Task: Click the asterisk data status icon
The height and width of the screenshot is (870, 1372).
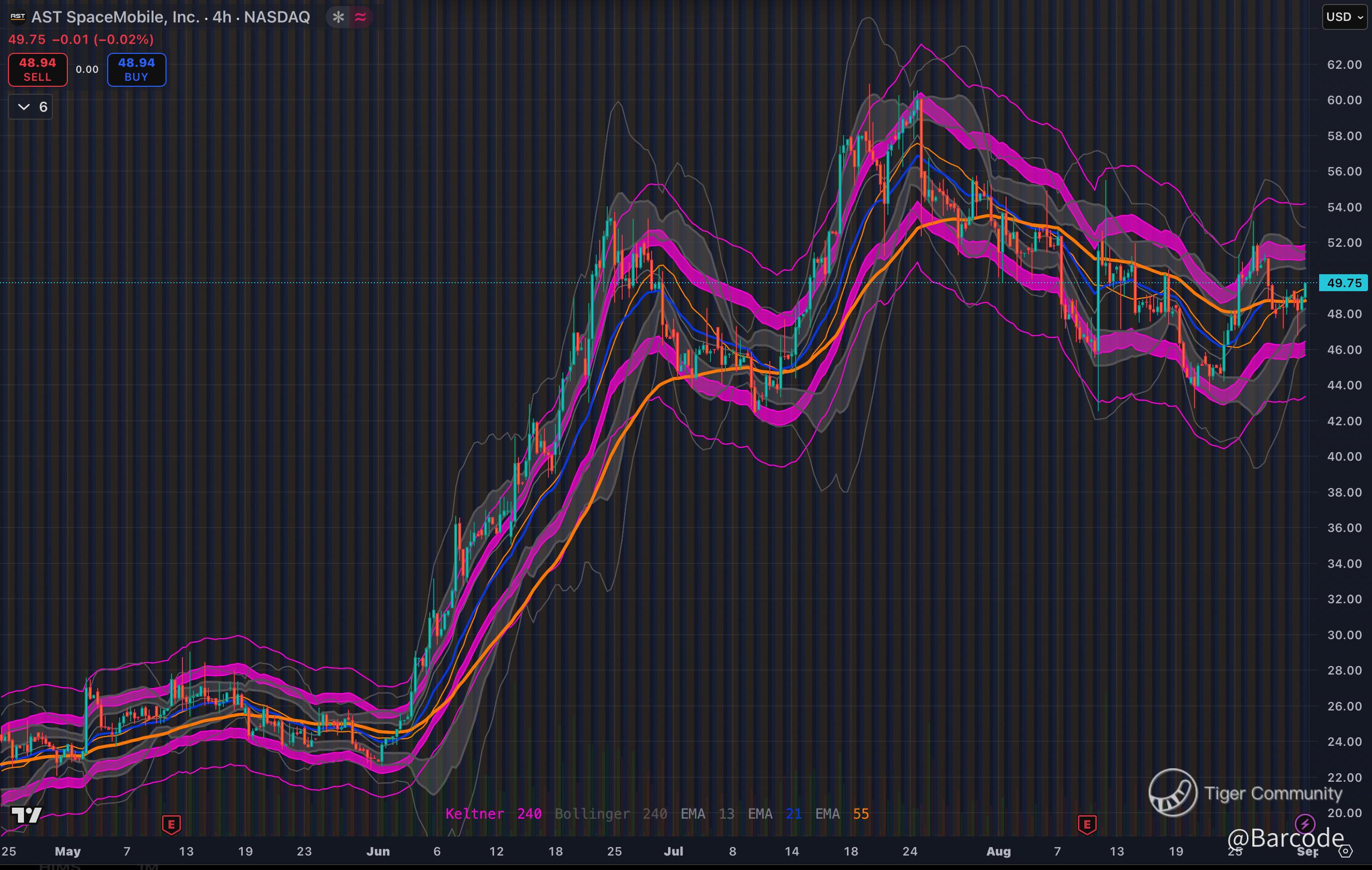Action: click(x=339, y=17)
